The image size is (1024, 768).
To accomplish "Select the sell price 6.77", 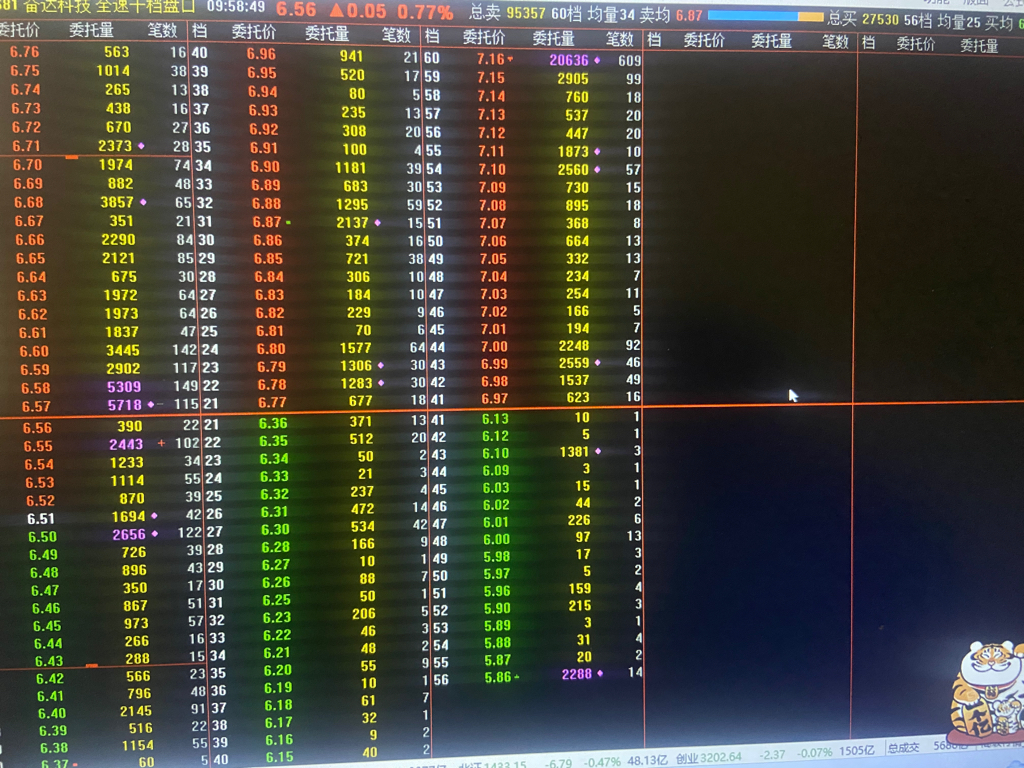I will pos(272,402).
